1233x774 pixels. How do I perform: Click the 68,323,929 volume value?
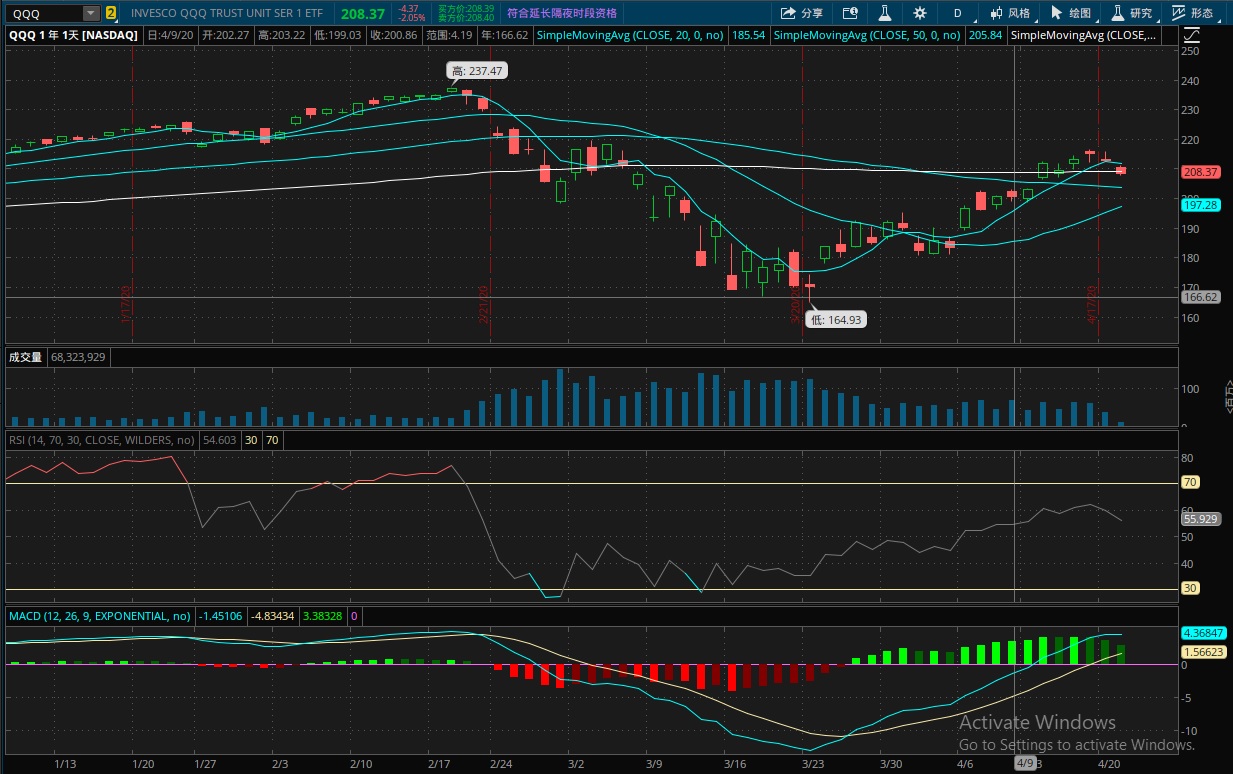pyautogui.click(x=79, y=356)
